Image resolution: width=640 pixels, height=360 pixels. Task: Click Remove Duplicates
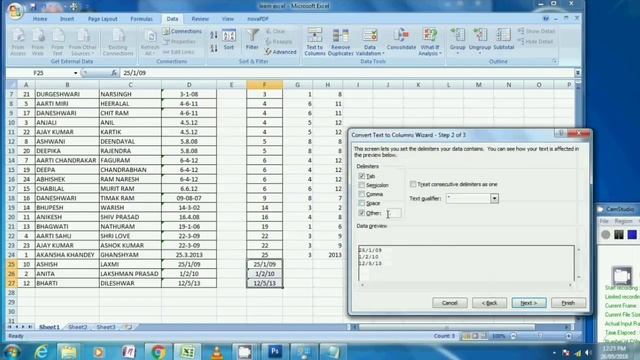tap(340, 42)
